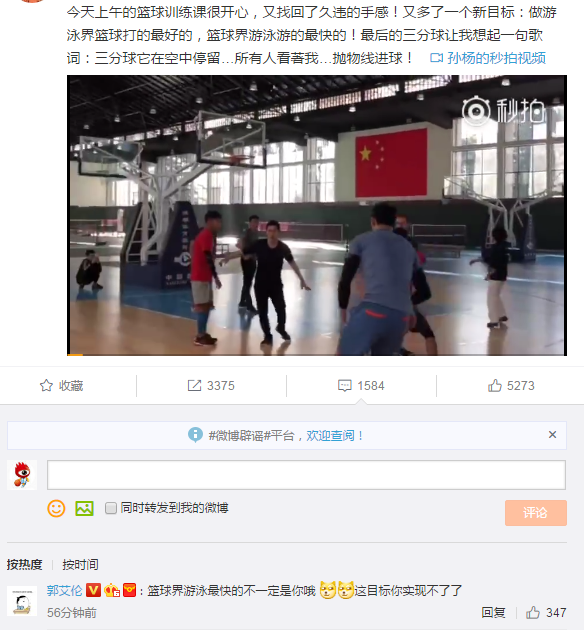Click the orange 评论 submit button
Viewport: 584px width, 630px height.
[536, 513]
